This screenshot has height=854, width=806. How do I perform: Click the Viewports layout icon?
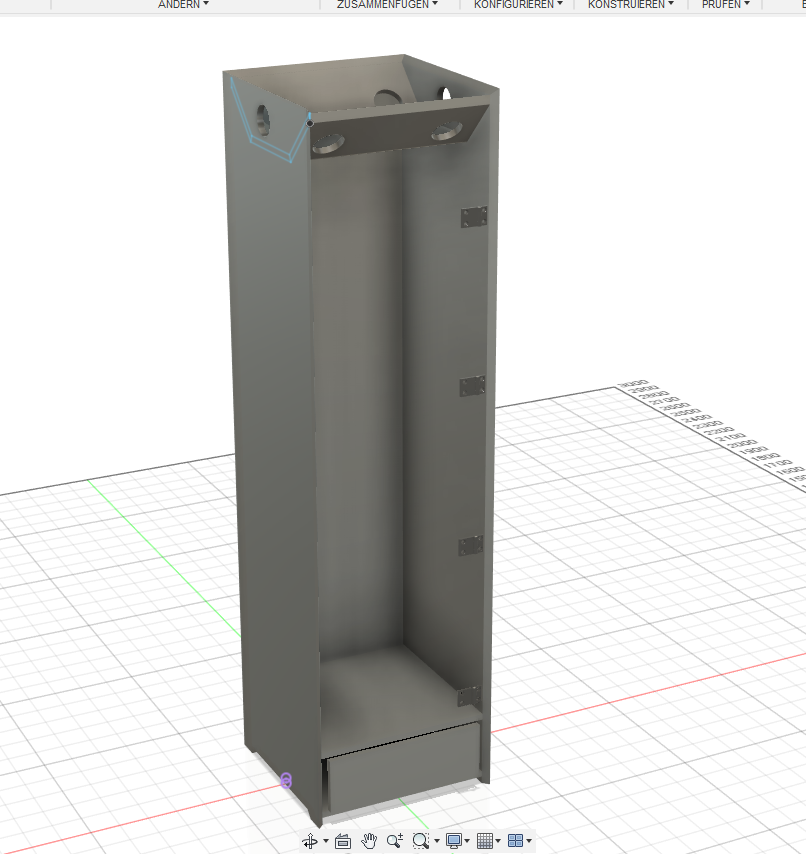point(515,841)
